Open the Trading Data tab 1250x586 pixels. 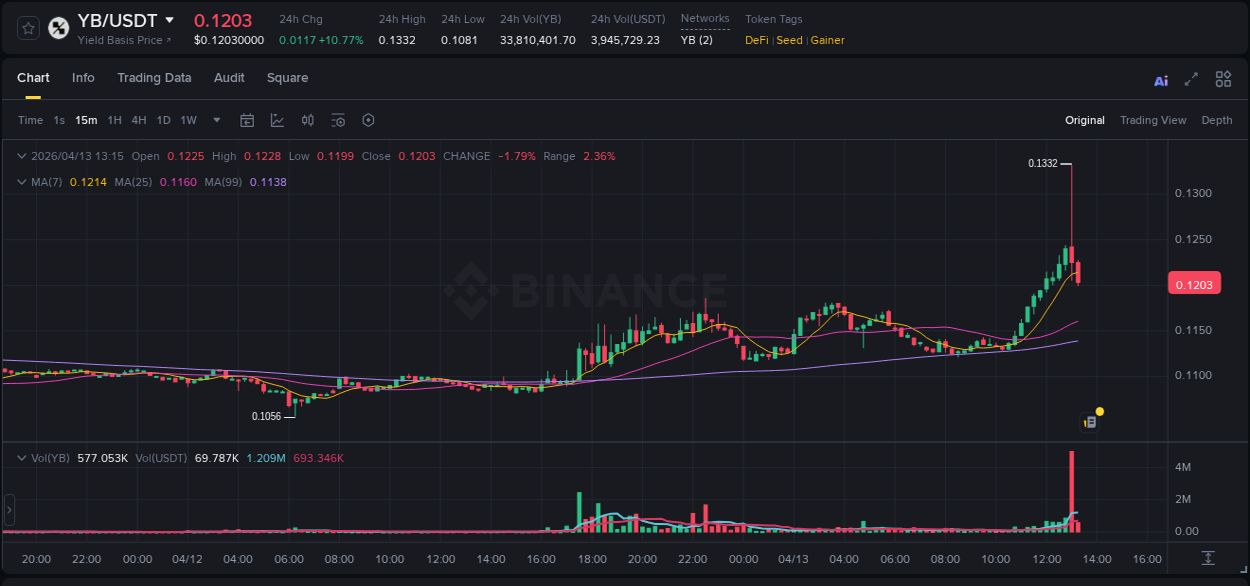point(154,78)
